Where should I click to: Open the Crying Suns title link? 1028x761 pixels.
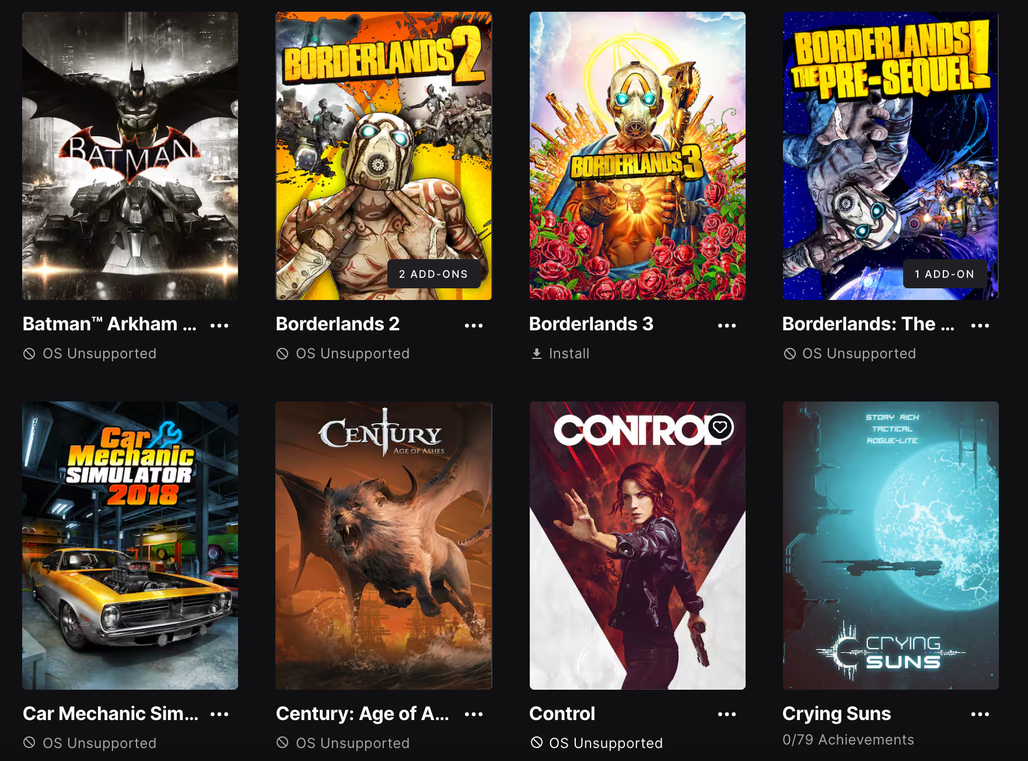[x=837, y=713]
